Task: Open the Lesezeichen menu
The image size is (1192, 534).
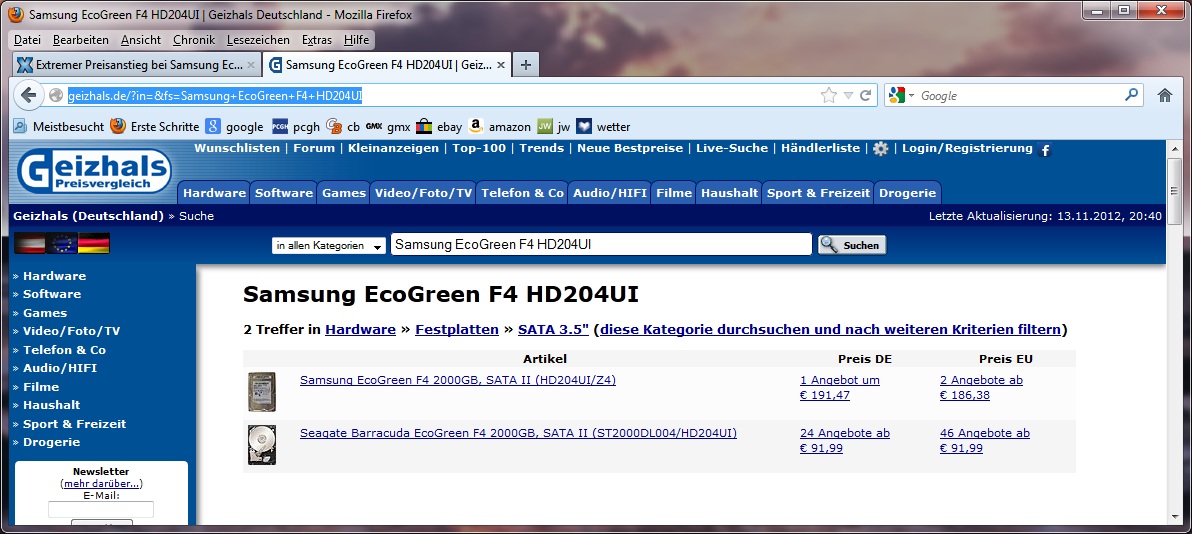Action: (258, 40)
